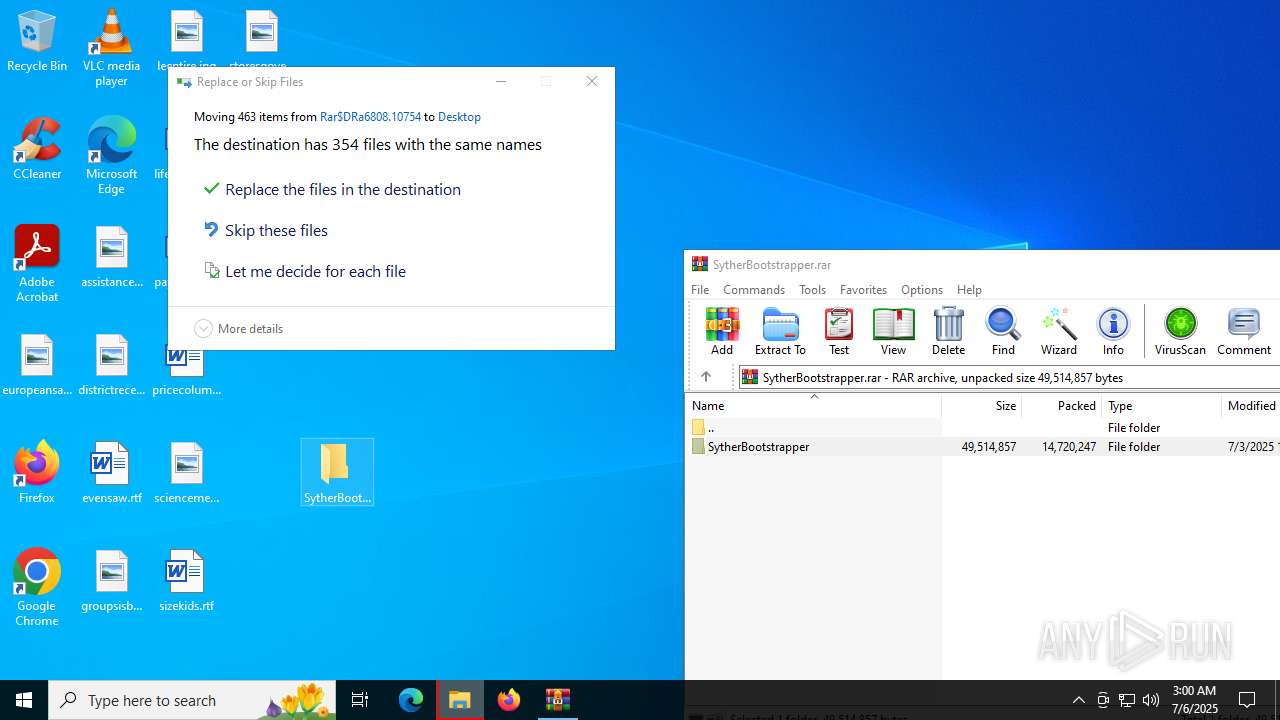Screen dimensions: 1280x720
Task: Select the assistance image file on desktop
Action: coord(111,257)
